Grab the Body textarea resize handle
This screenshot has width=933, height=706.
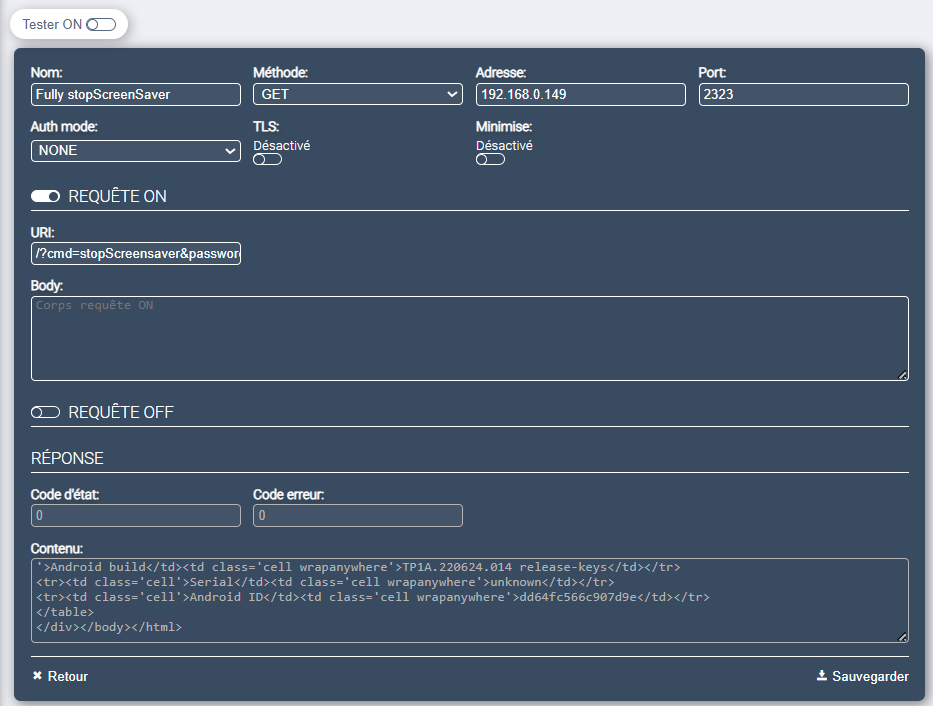coord(903,375)
